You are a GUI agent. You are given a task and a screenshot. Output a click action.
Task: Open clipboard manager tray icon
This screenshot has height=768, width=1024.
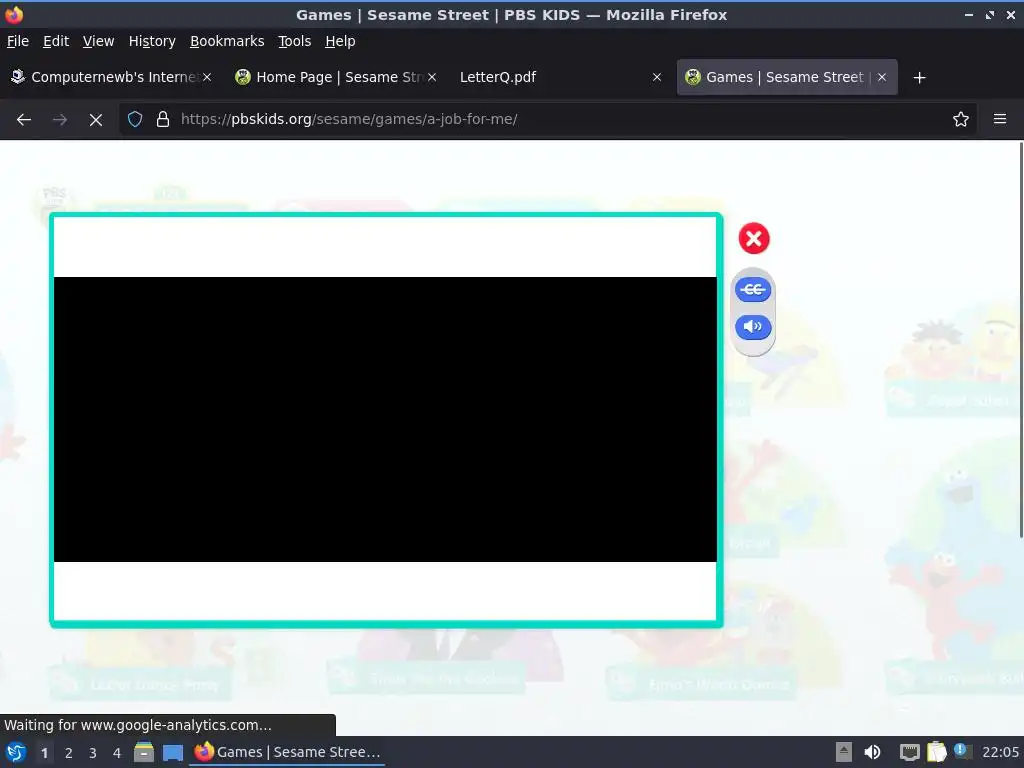(x=936, y=752)
